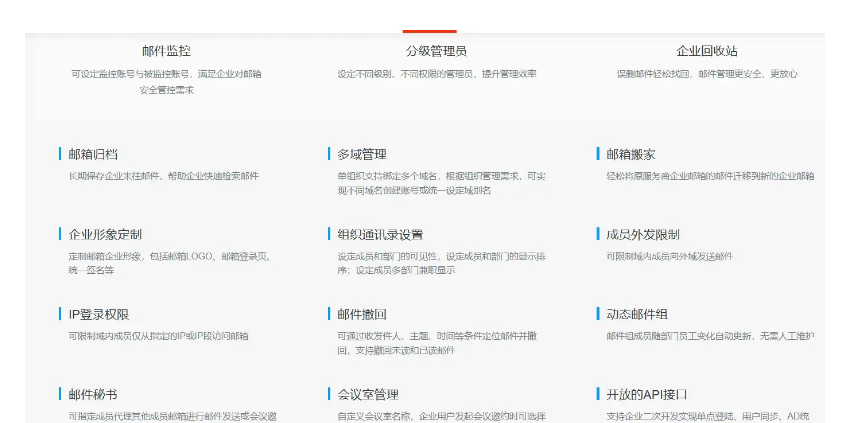
Task: Open the 企业形象定制 section title
Action: point(105,234)
